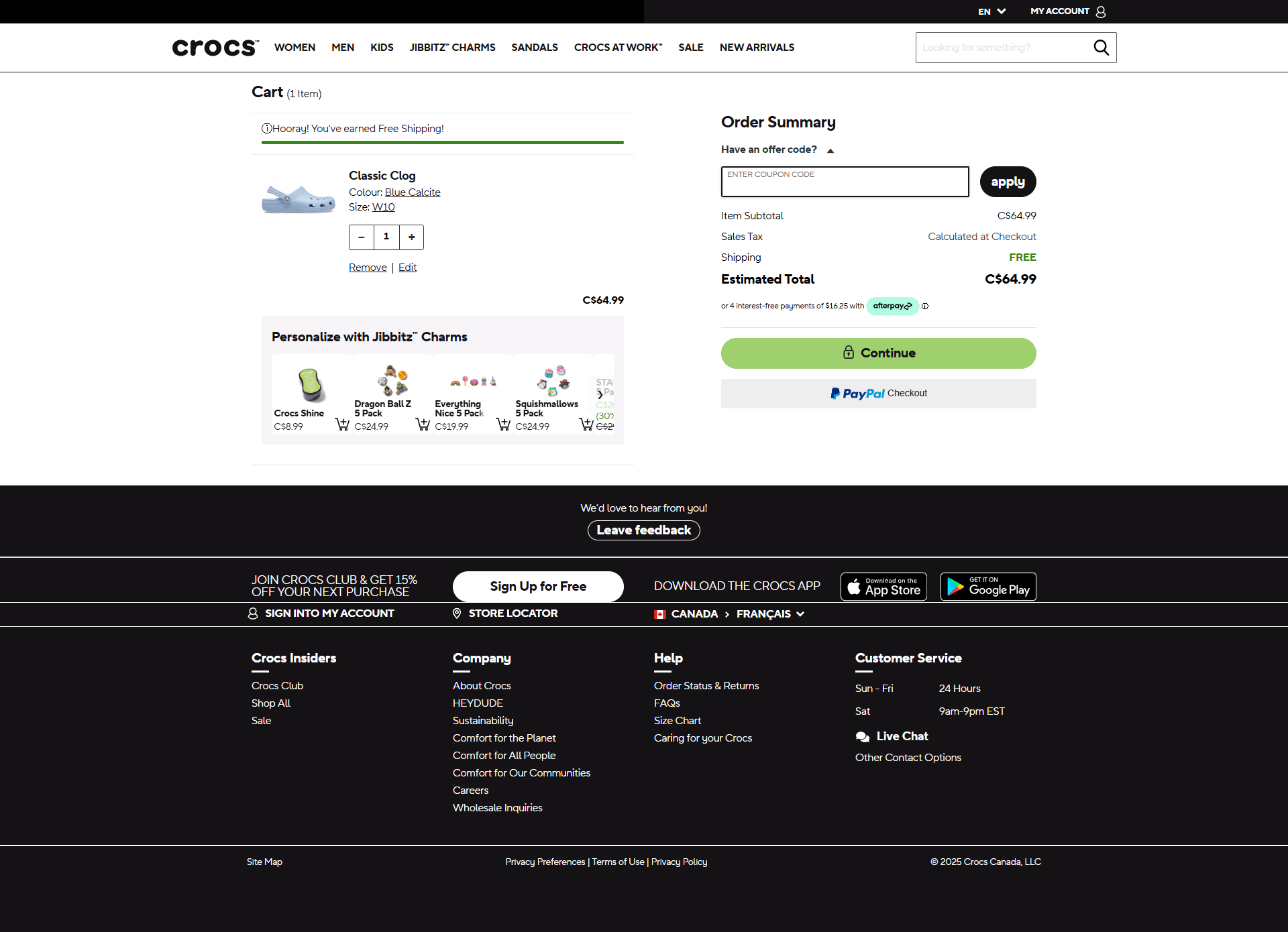
Task: Focus the coupon code field
Action: coord(845,182)
